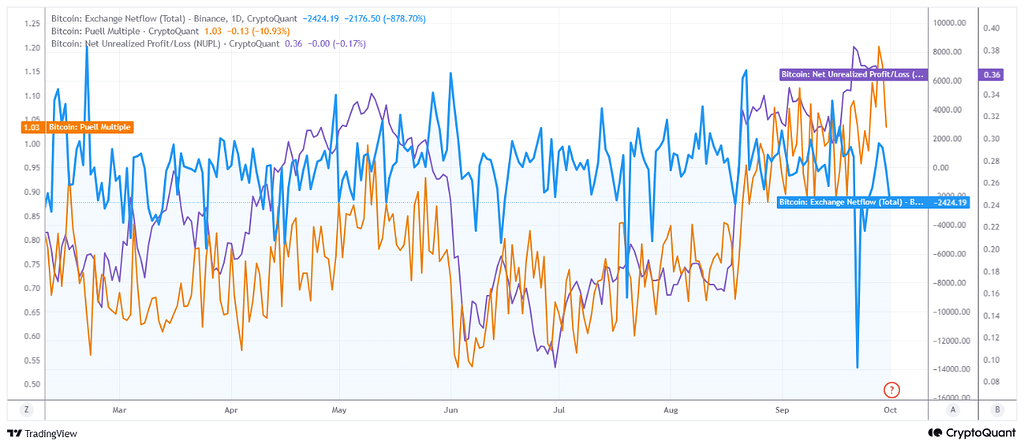The width and height of the screenshot is (1024, 446).
Task: Click the purple 0.36 axis tag
Action: 992,74
